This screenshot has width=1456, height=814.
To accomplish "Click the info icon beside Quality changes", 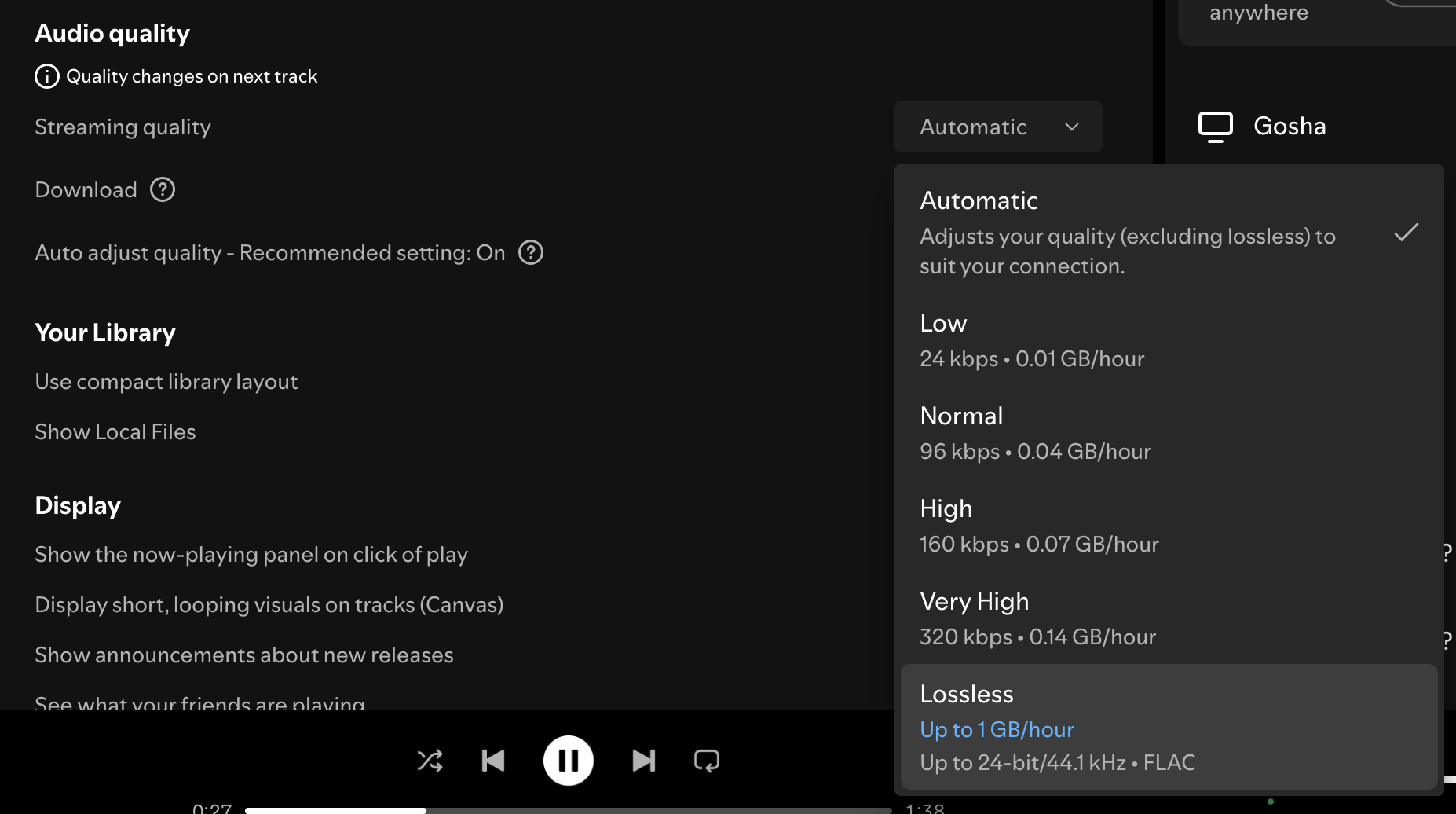I will [47, 76].
